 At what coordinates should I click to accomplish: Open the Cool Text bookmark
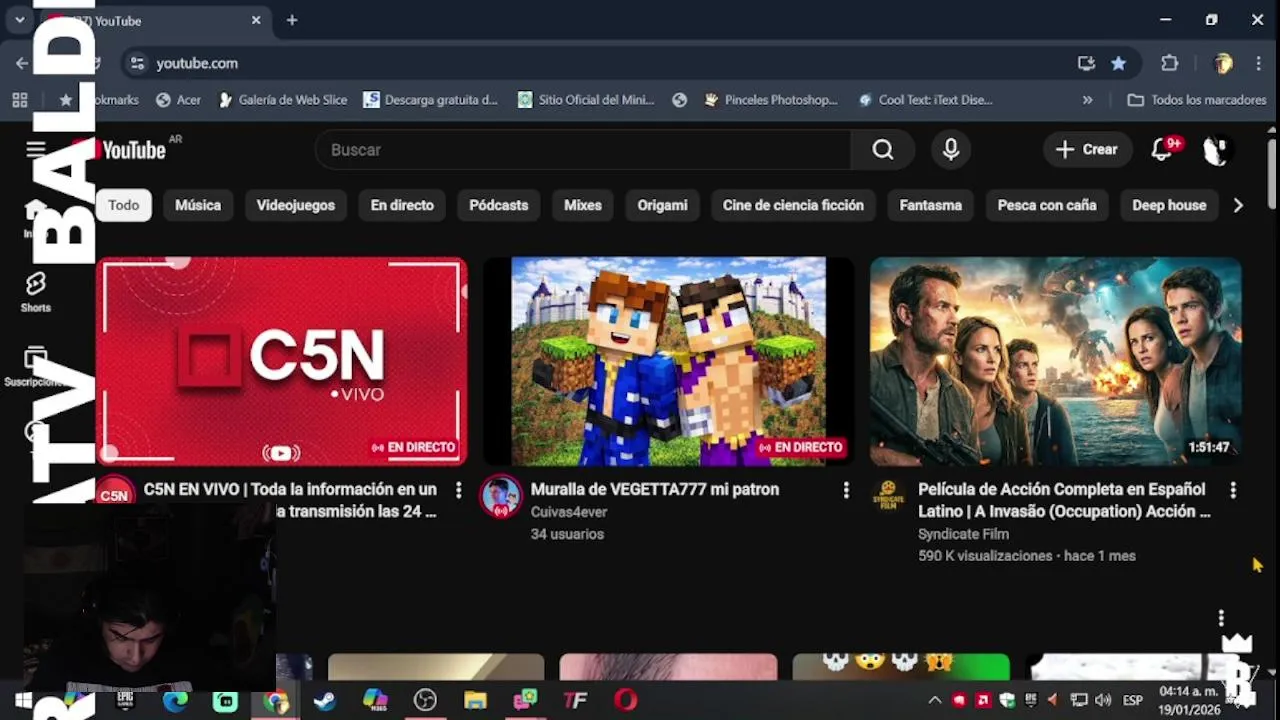[x=925, y=100]
